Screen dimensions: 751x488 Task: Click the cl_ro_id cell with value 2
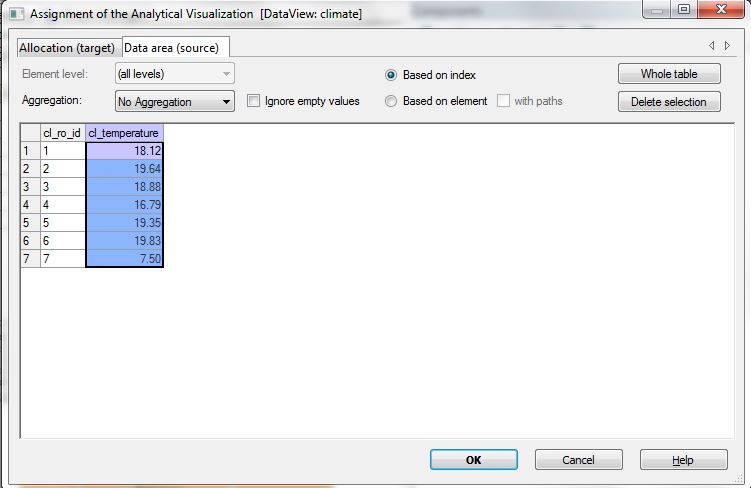click(63, 169)
